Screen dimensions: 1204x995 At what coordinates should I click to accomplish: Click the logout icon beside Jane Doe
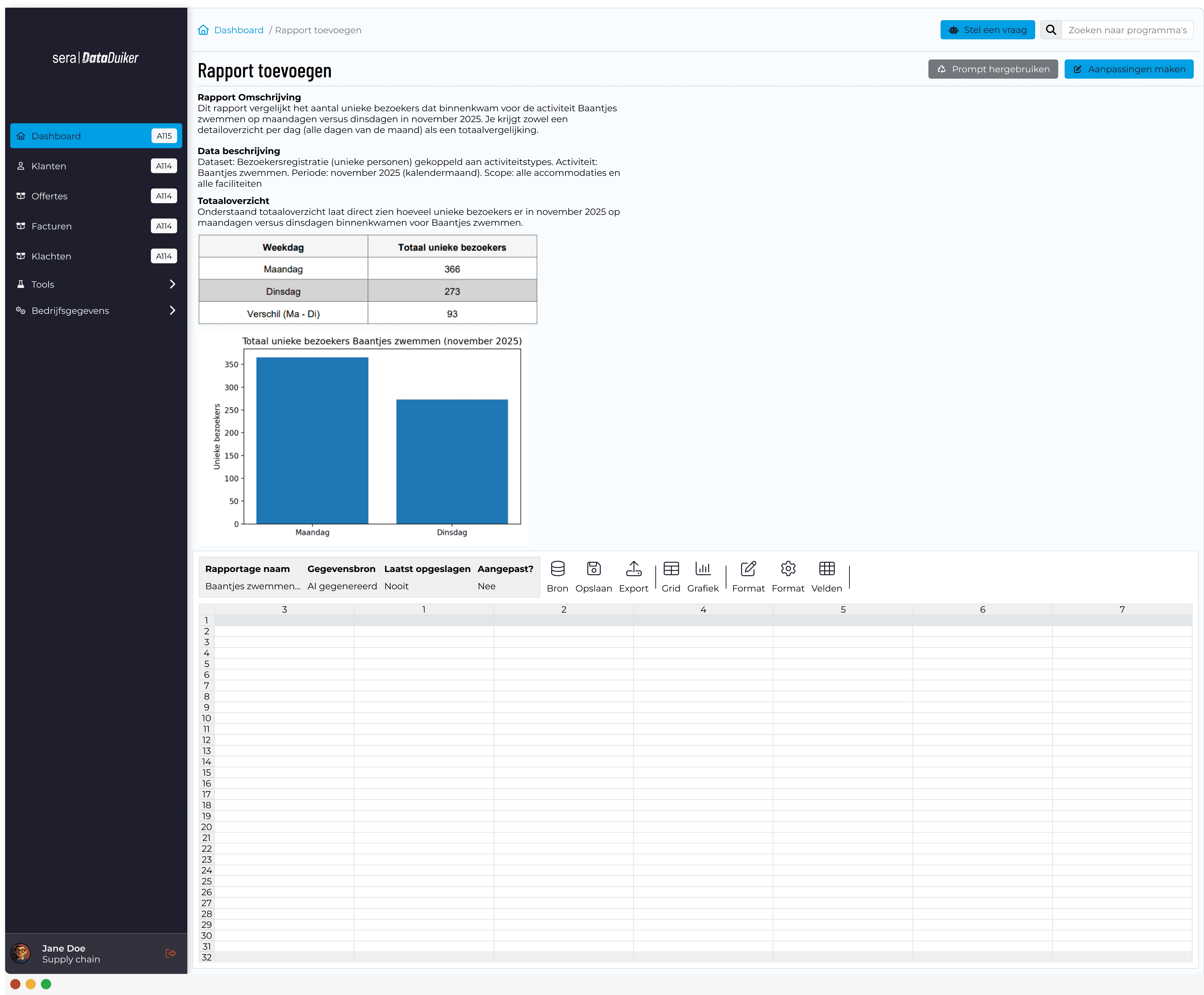170,953
